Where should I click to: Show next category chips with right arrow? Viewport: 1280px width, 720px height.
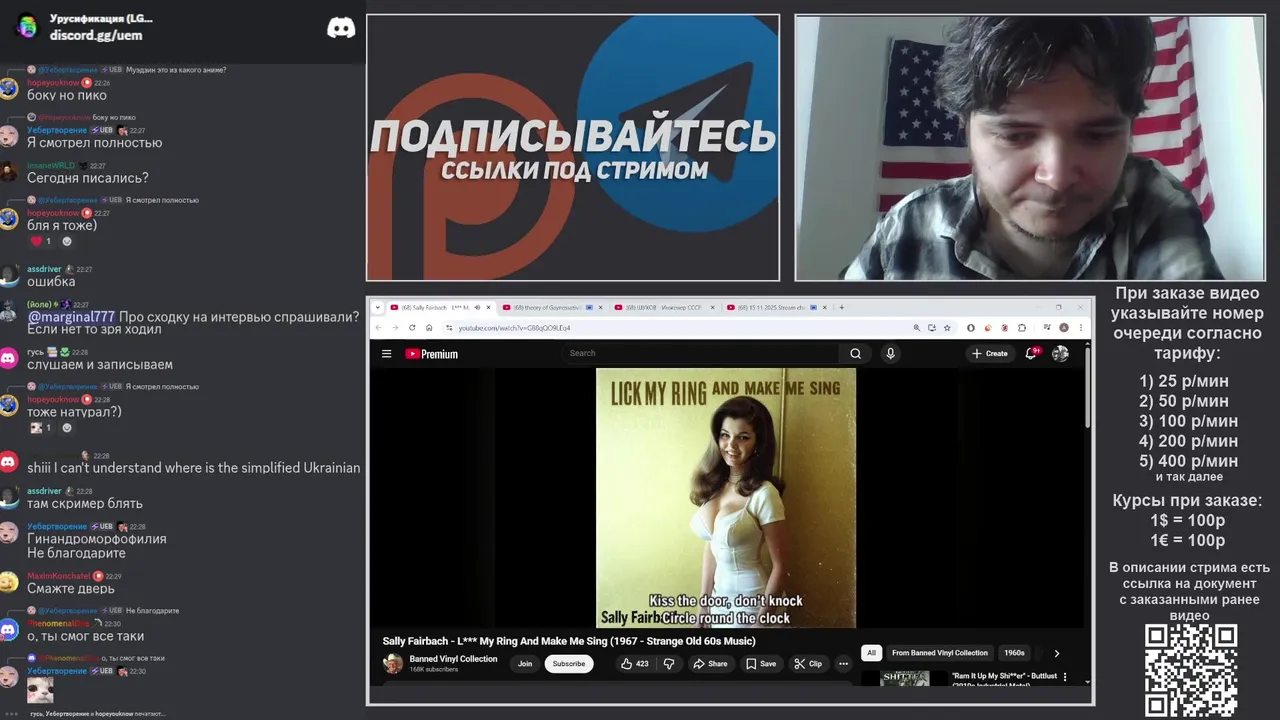coord(1056,653)
